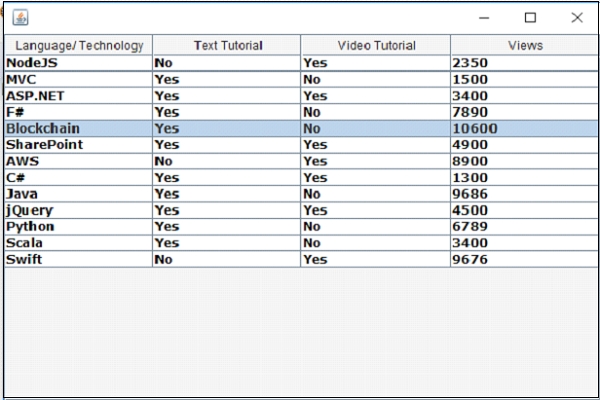Click the Python row name cell

coord(78,226)
